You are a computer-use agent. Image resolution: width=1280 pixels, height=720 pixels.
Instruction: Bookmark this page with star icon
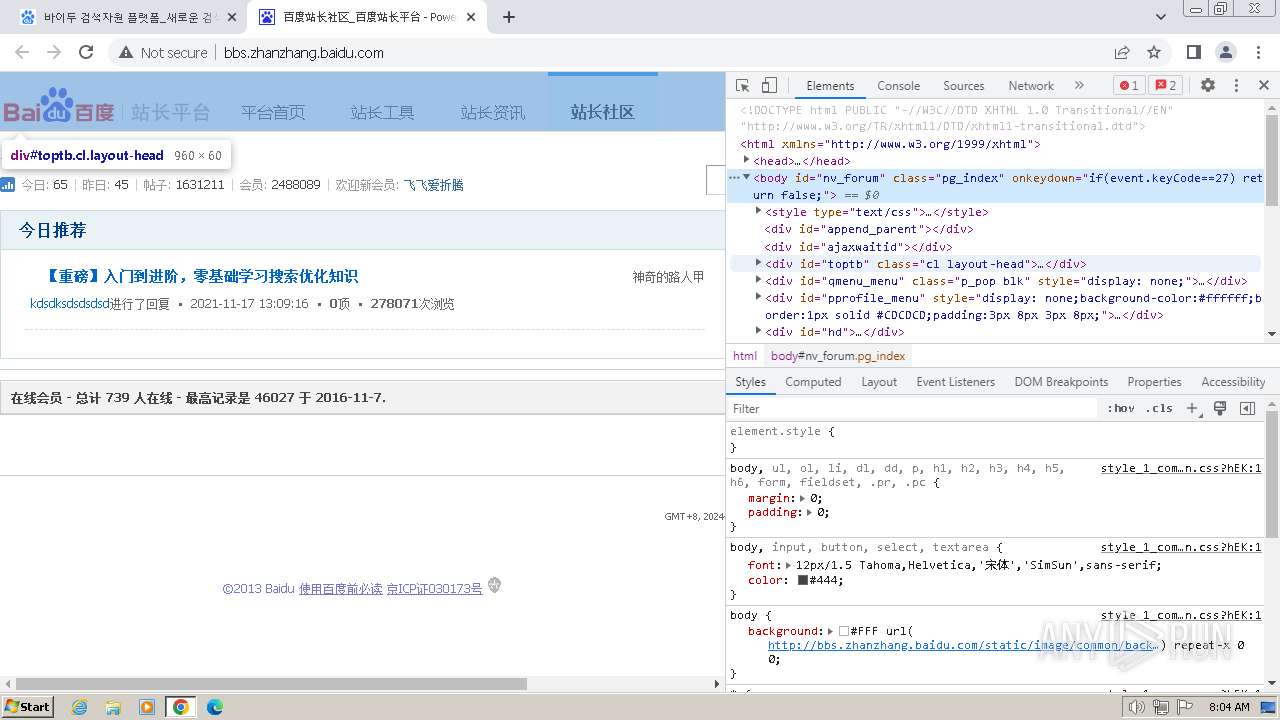tap(1154, 52)
